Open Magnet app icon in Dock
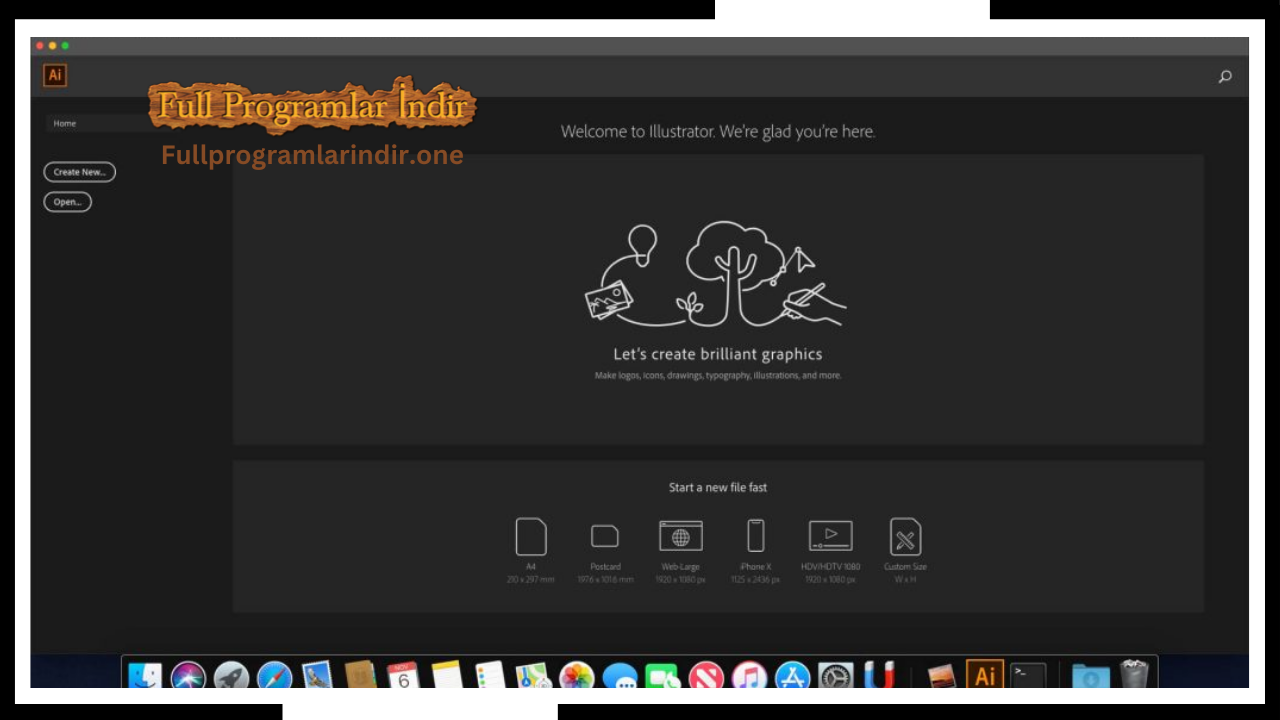The width and height of the screenshot is (1280, 720). (879, 675)
